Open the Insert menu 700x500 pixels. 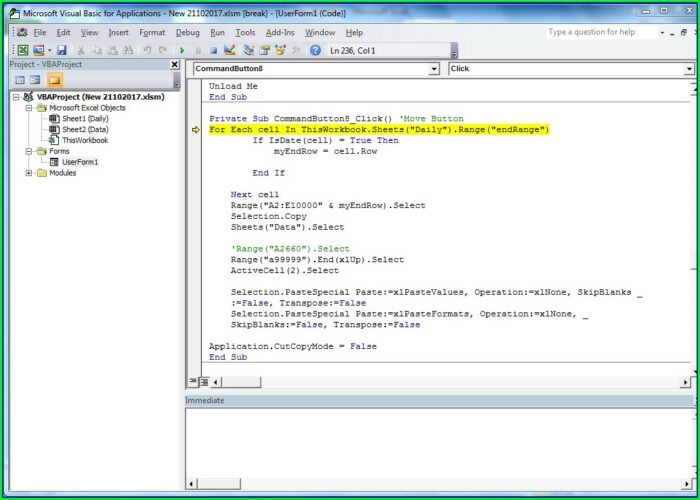(x=118, y=33)
